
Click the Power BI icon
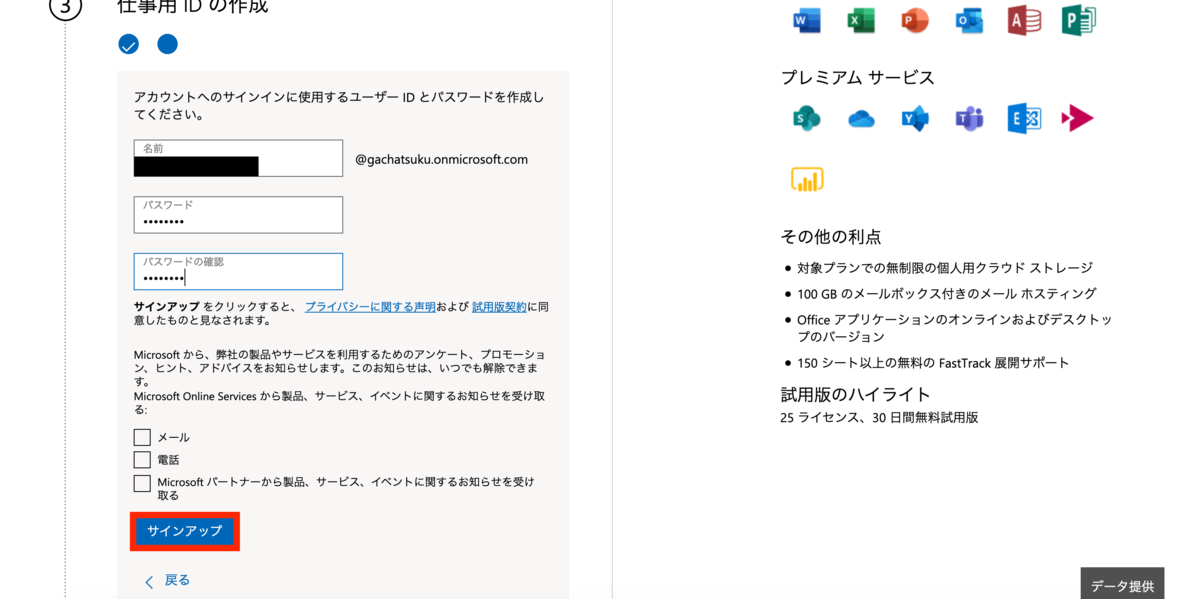(807, 179)
